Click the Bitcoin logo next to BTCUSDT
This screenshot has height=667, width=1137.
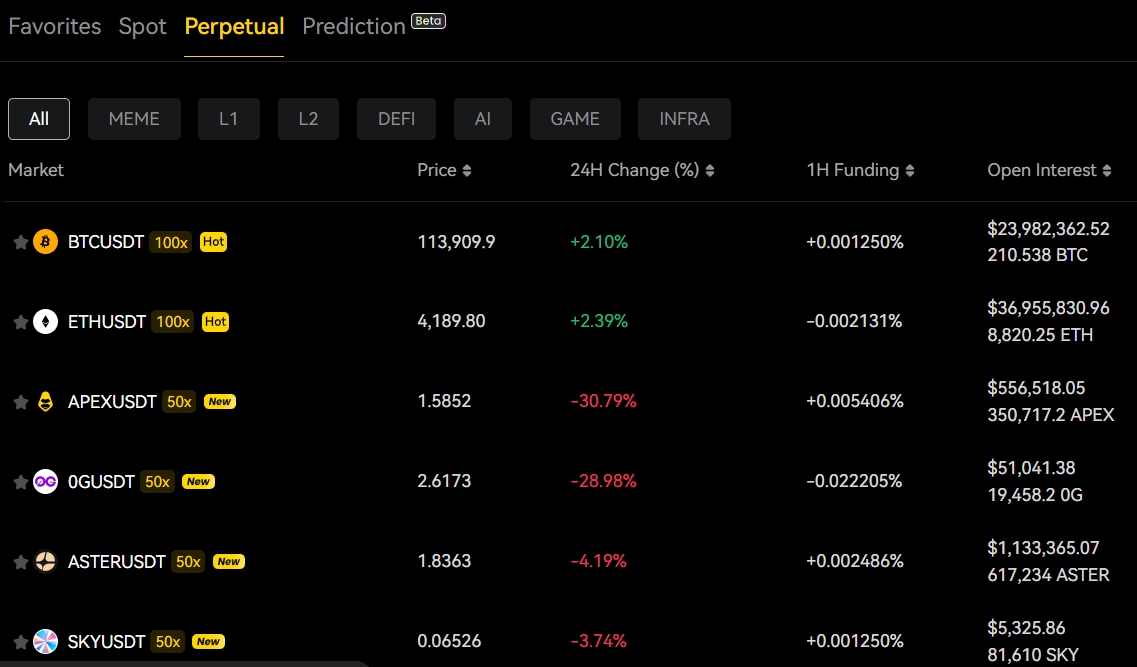click(45, 241)
